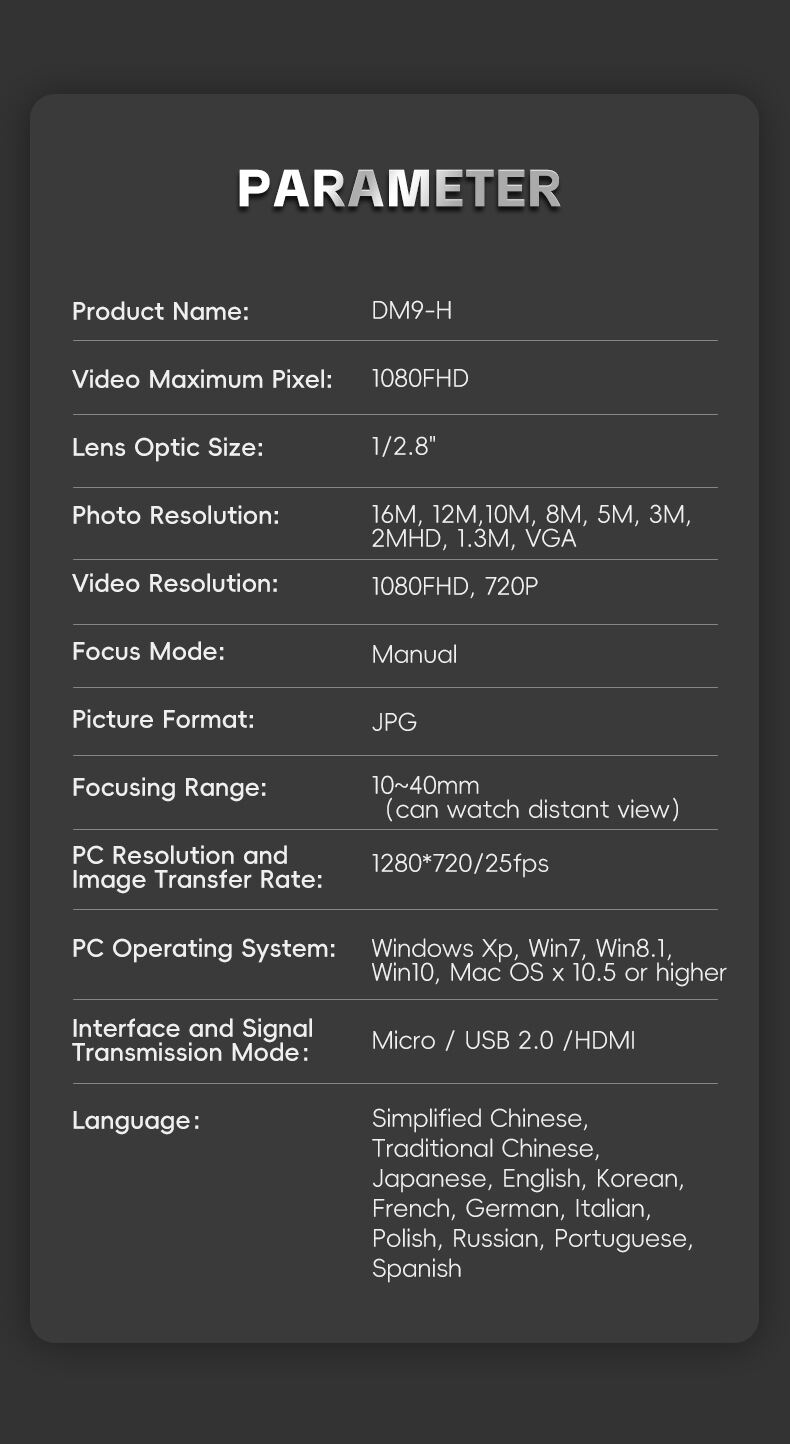Image resolution: width=790 pixels, height=1444 pixels.
Task: Click the Product Name label
Action: (160, 311)
